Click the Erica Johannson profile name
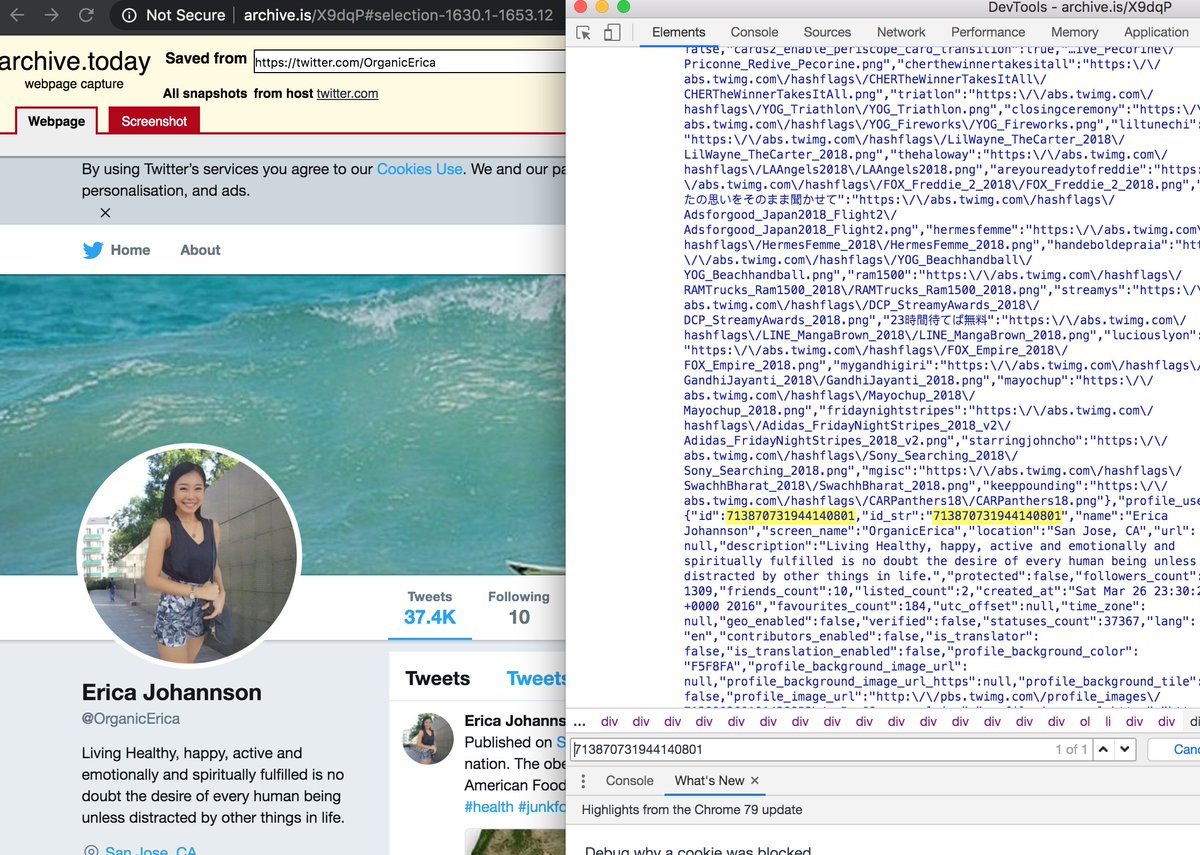The width and height of the screenshot is (1200, 855). (172, 692)
